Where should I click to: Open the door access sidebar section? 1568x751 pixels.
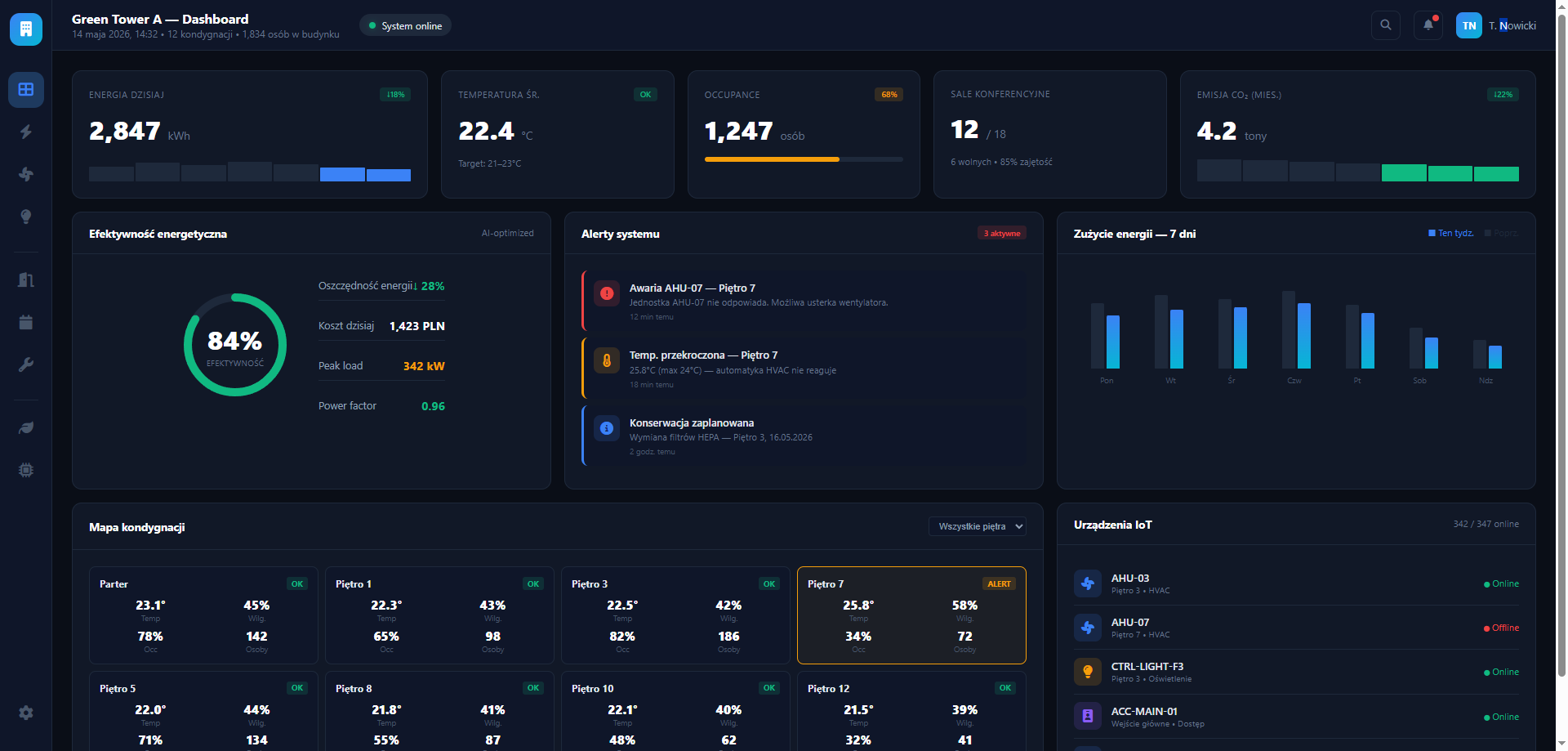click(x=26, y=279)
